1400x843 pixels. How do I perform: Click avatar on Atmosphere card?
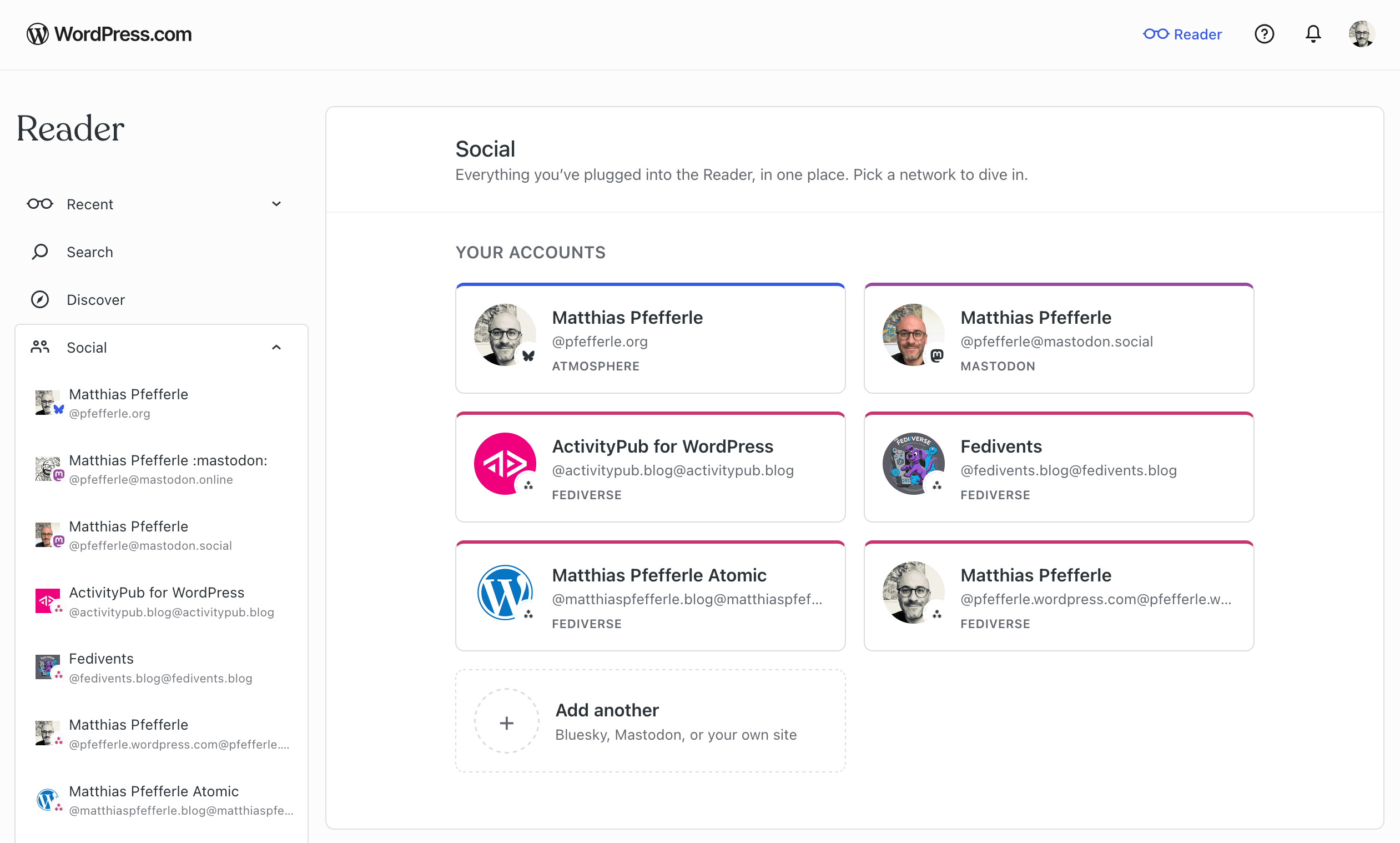(x=505, y=334)
